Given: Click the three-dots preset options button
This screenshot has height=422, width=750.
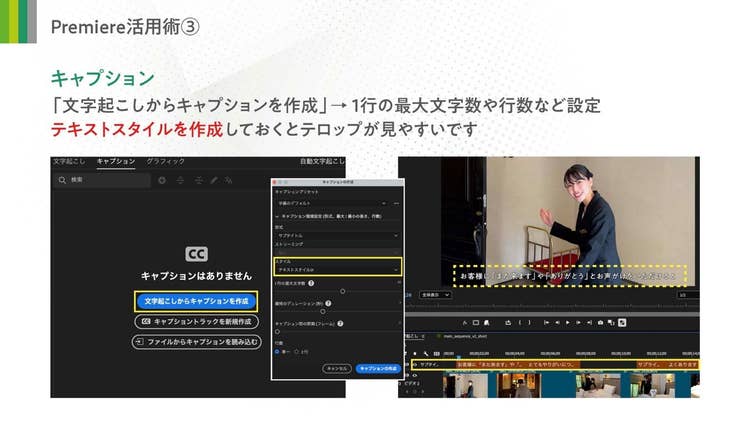Looking at the screenshot, I should click(x=396, y=203).
